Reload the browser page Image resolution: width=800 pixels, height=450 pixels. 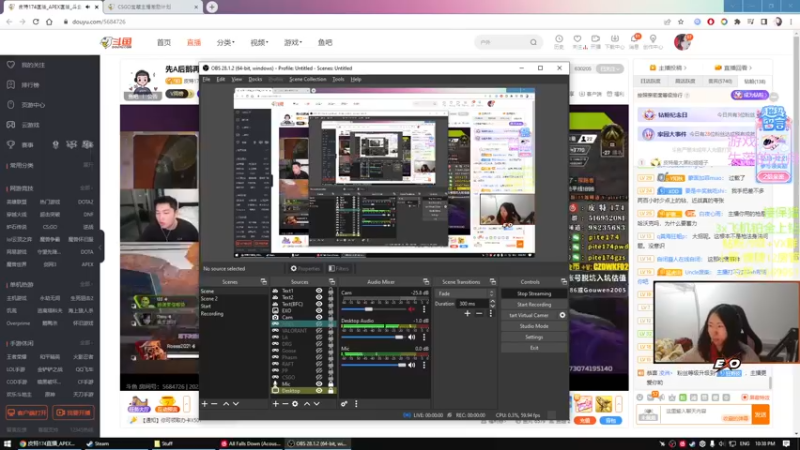point(36,21)
